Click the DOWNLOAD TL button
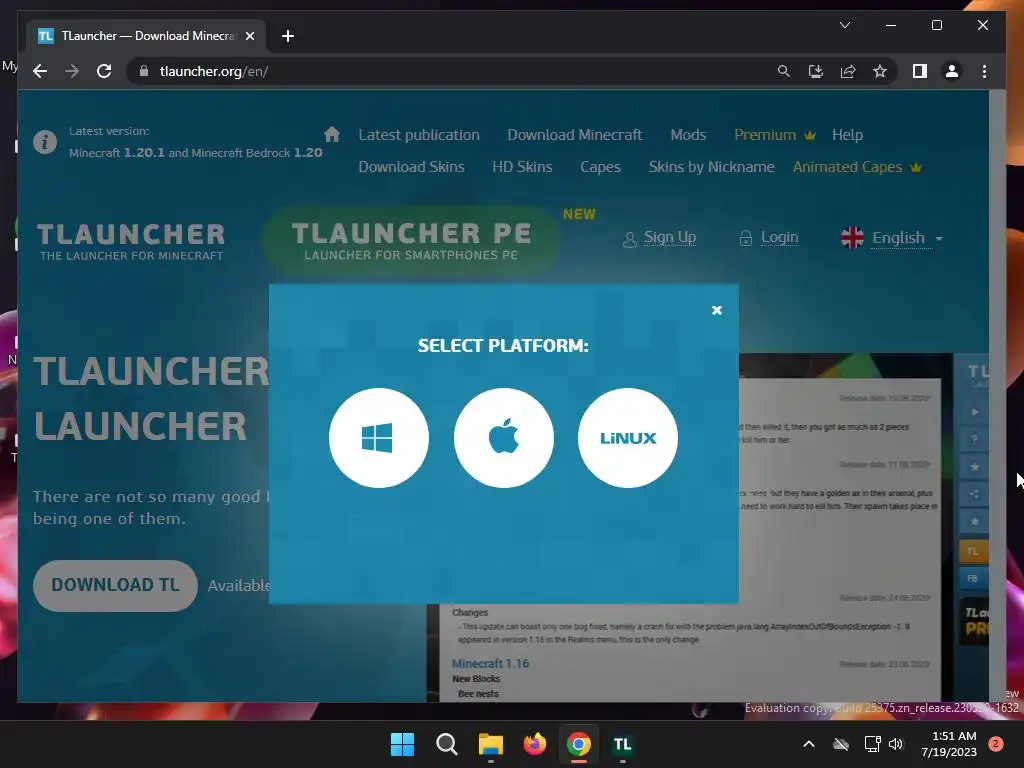 click(115, 585)
